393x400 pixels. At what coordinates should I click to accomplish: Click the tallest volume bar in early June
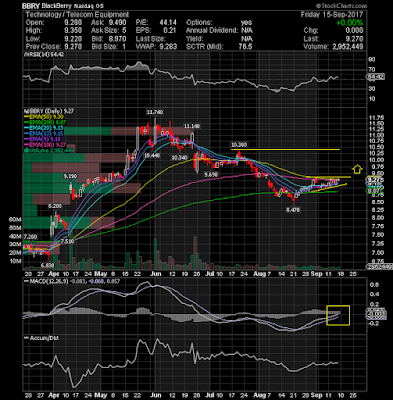click(x=155, y=254)
